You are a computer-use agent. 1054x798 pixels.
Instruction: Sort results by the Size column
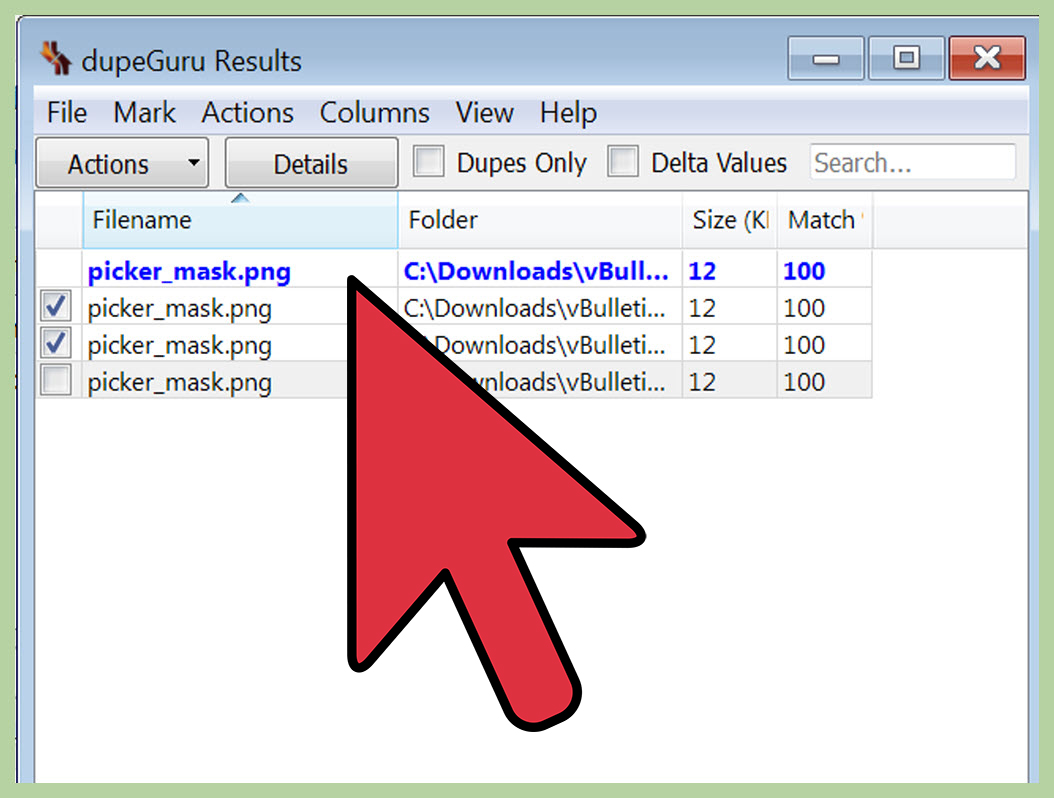click(x=729, y=220)
